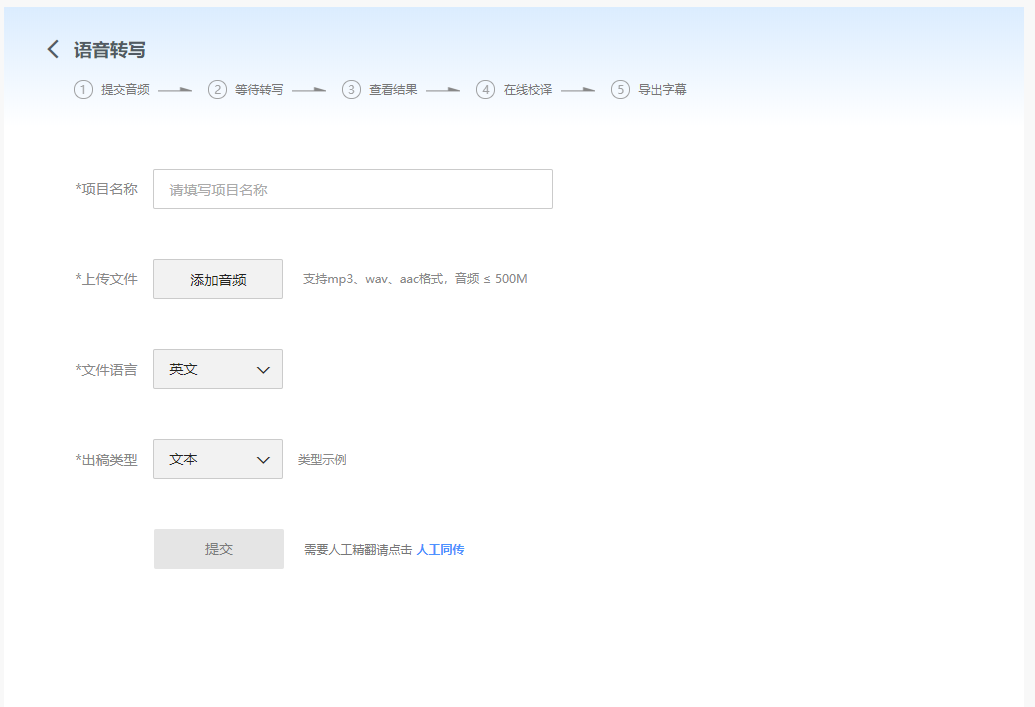This screenshot has height=707, width=1035.
Task: Click the 语音转写 page title
Action: coord(110,50)
